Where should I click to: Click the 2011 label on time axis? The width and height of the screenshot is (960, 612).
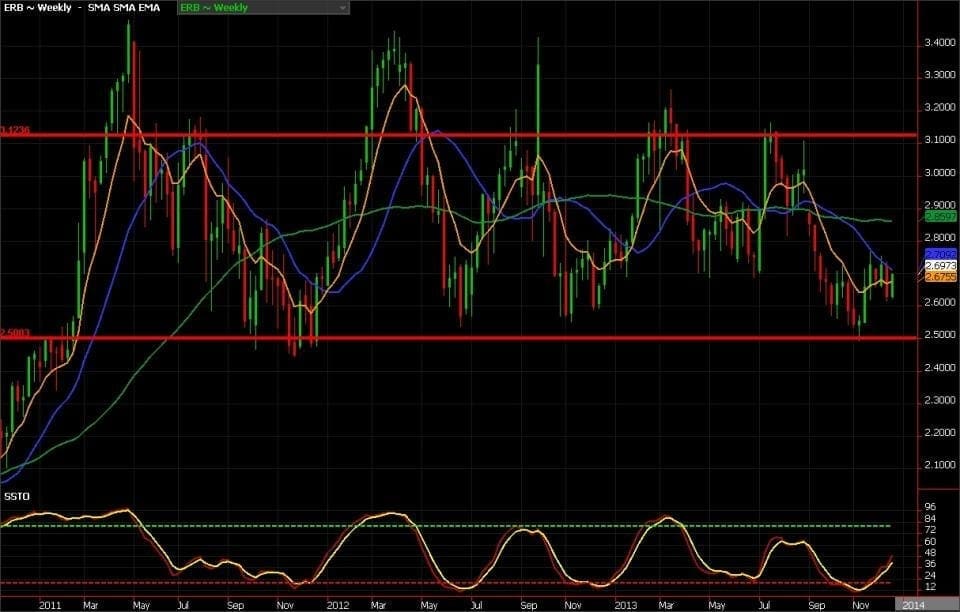point(51,605)
